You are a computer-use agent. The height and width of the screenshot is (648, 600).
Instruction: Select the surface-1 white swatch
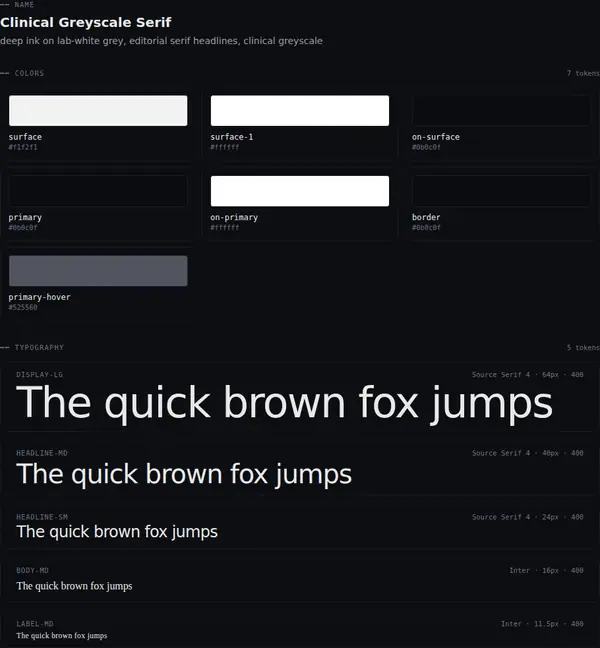point(300,111)
